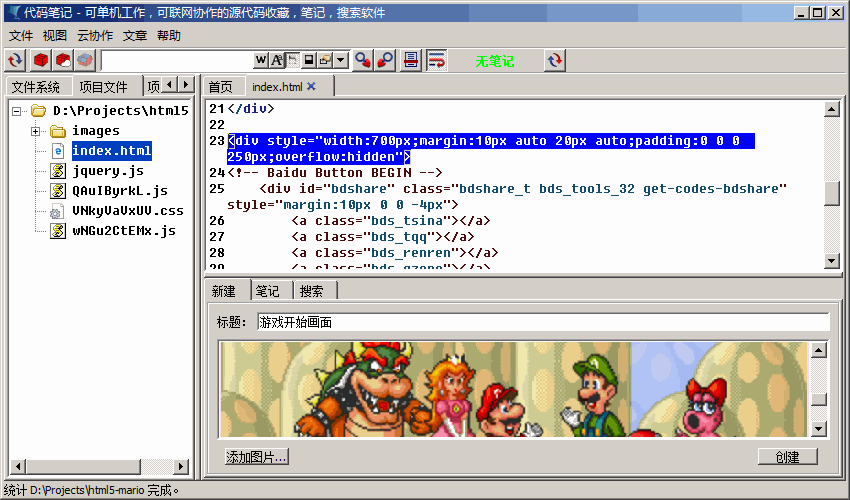Open the 帮助 menu
Viewport: 850px width, 500px height.
(x=169, y=36)
